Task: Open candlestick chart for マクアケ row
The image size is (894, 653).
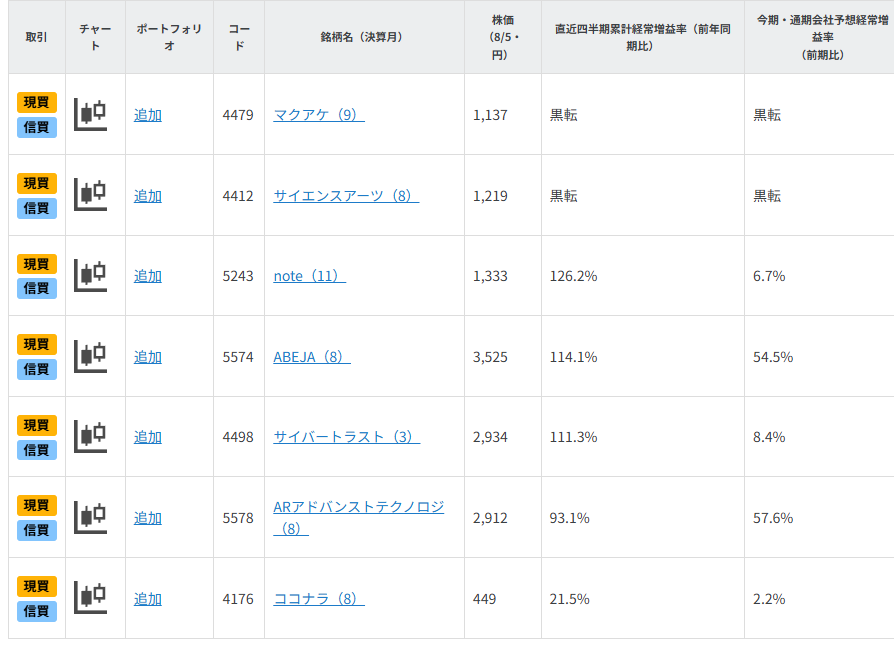Action: (x=91, y=114)
